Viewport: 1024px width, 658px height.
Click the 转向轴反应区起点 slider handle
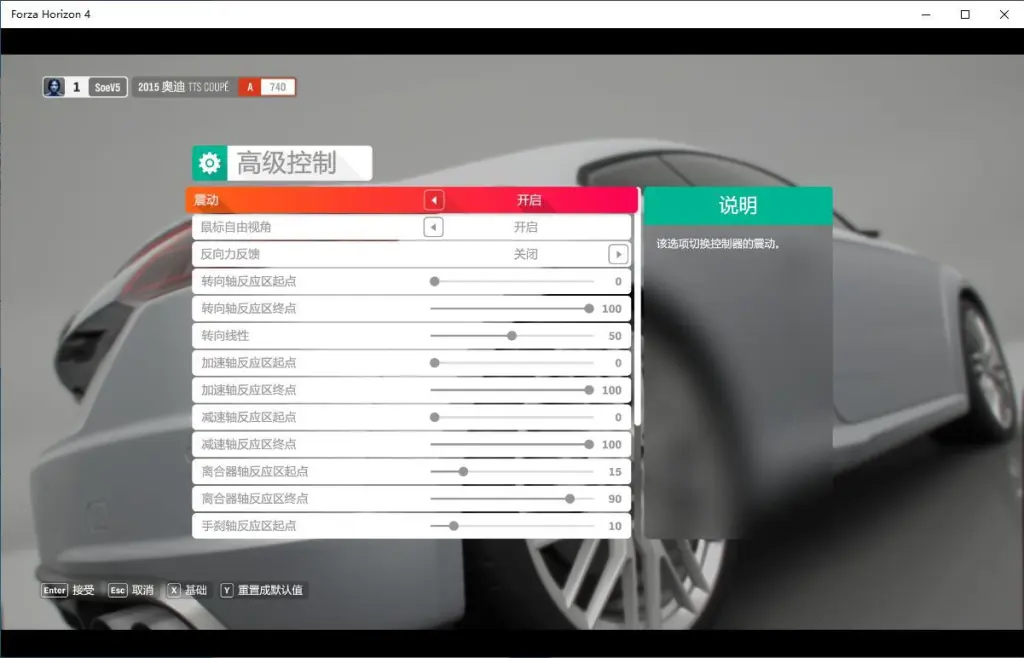(x=435, y=281)
